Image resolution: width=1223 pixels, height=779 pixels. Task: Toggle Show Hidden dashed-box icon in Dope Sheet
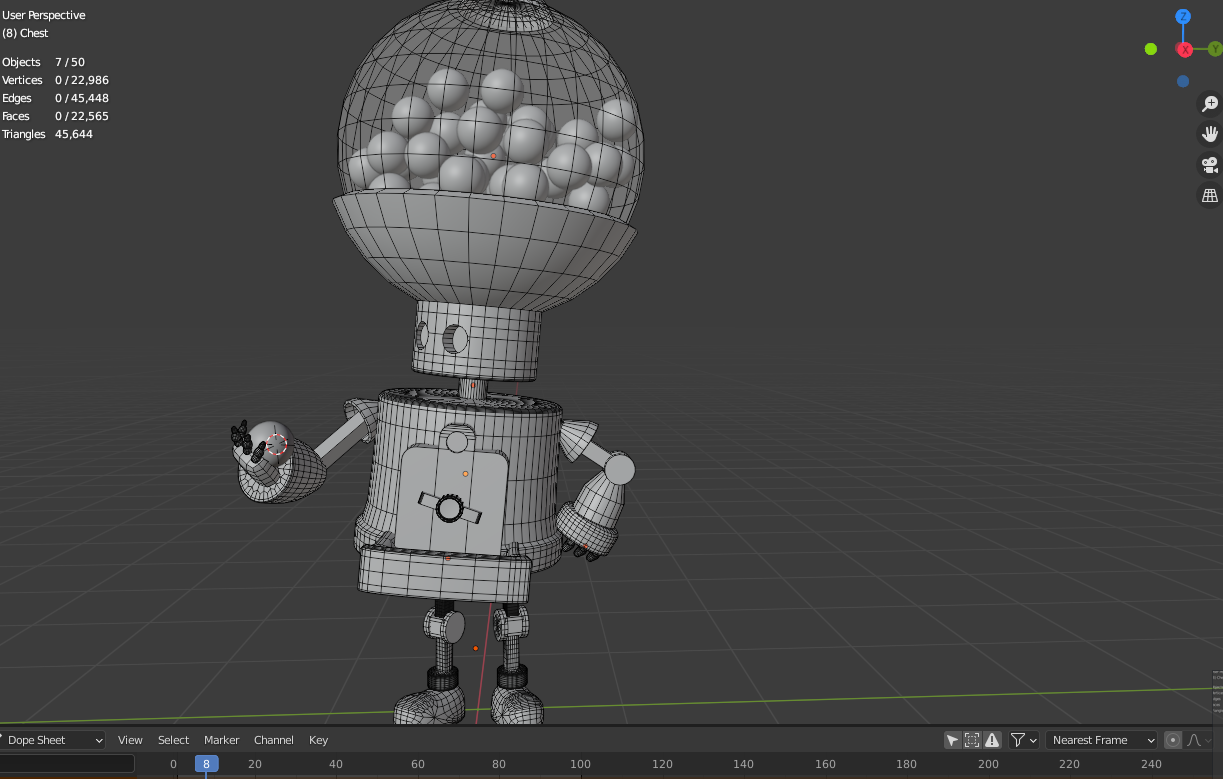click(x=972, y=740)
